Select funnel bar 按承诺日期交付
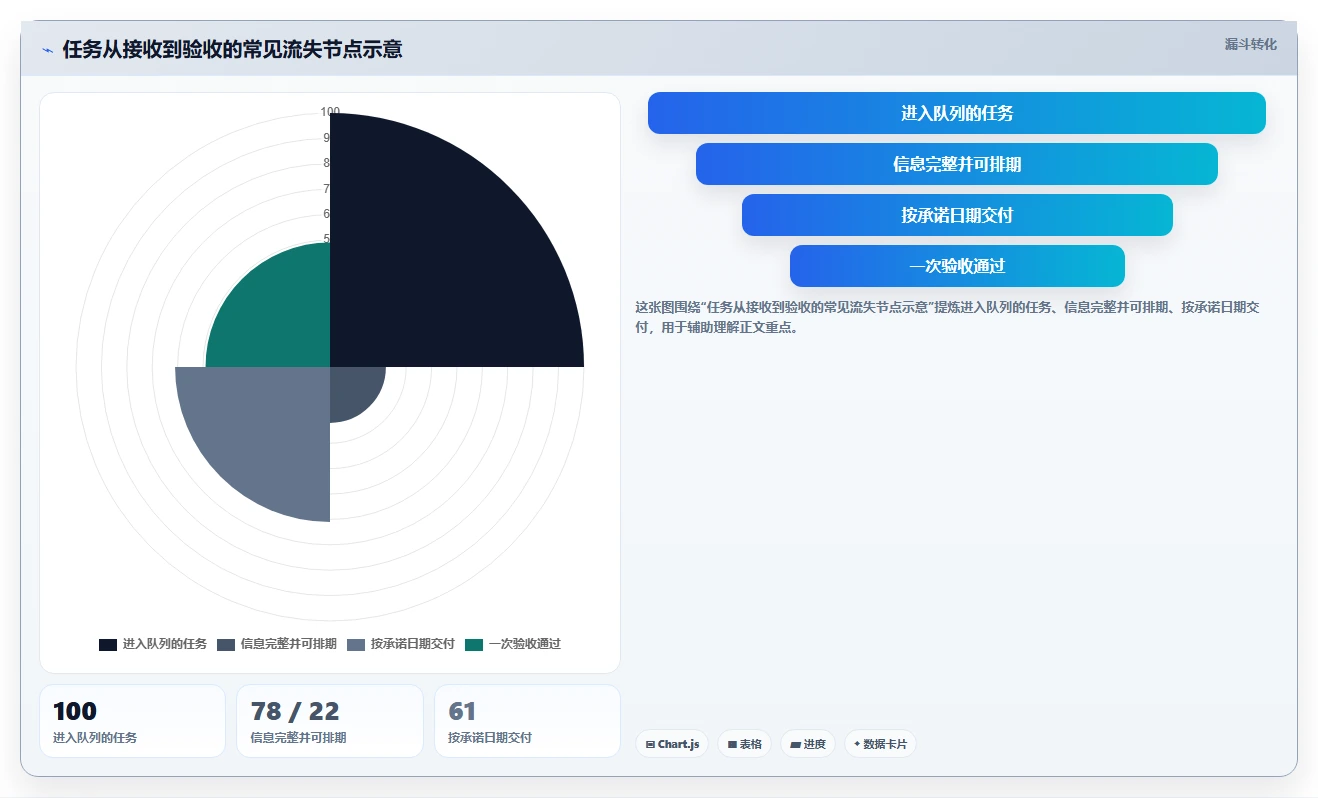 [x=957, y=215]
